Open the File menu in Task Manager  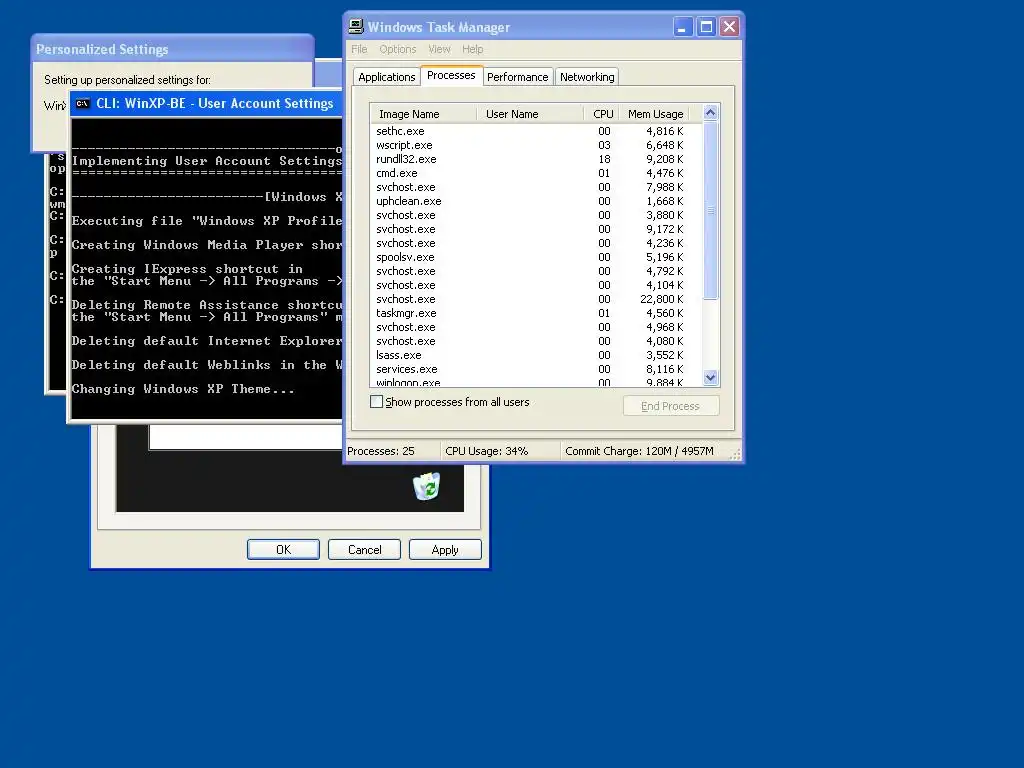(359, 49)
